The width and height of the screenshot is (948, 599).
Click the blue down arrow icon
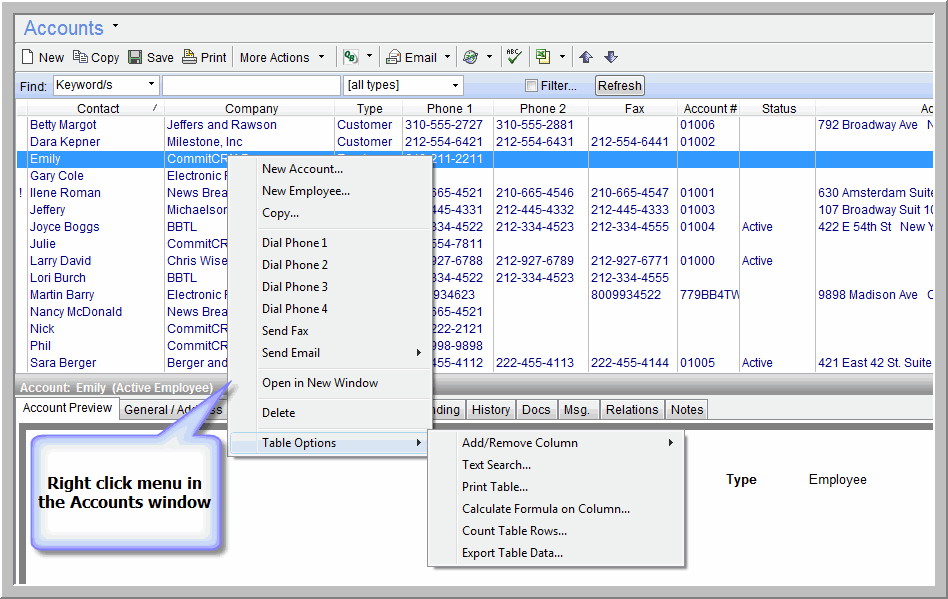point(611,57)
